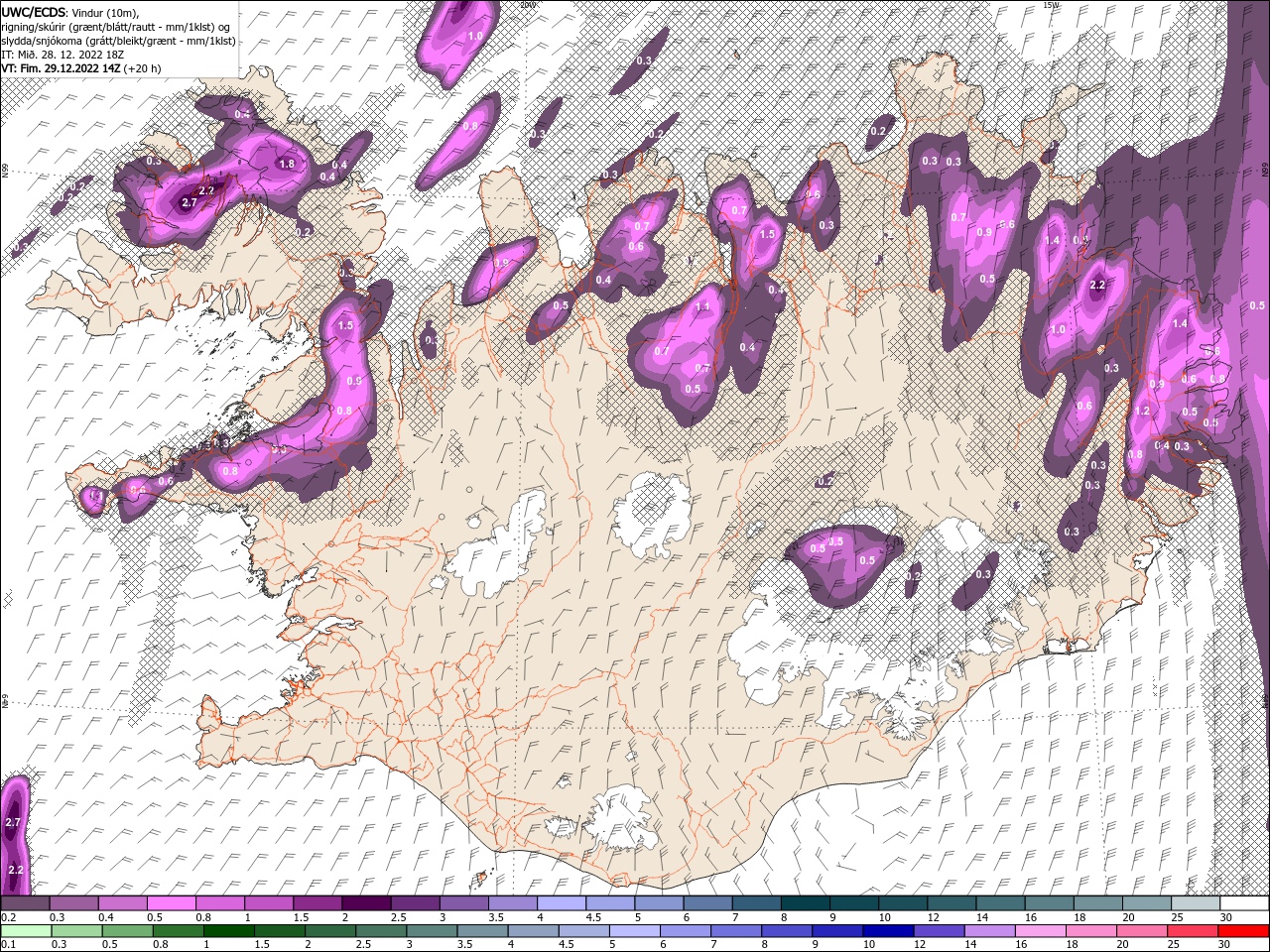Pick the bright red 30 swatch in rain scale
The height and width of the screenshot is (952, 1270).
(1242, 931)
